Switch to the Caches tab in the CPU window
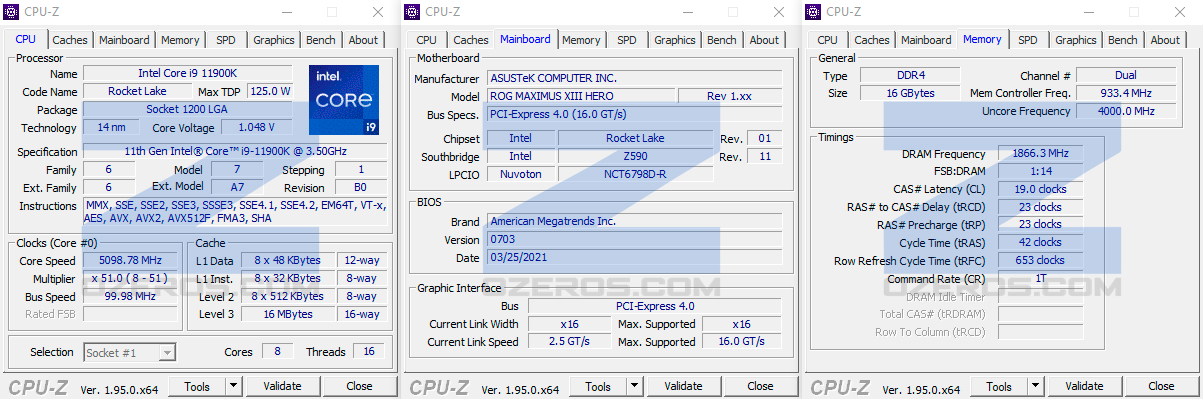1203x399 pixels. pos(70,40)
